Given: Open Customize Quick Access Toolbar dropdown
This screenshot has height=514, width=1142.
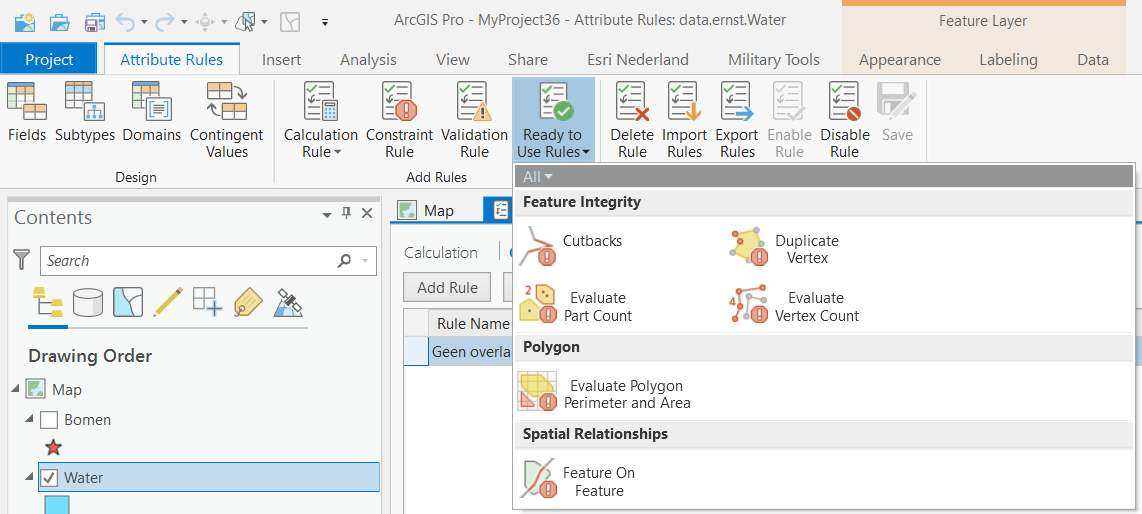Looking at the screenshot, I should 325,23.
